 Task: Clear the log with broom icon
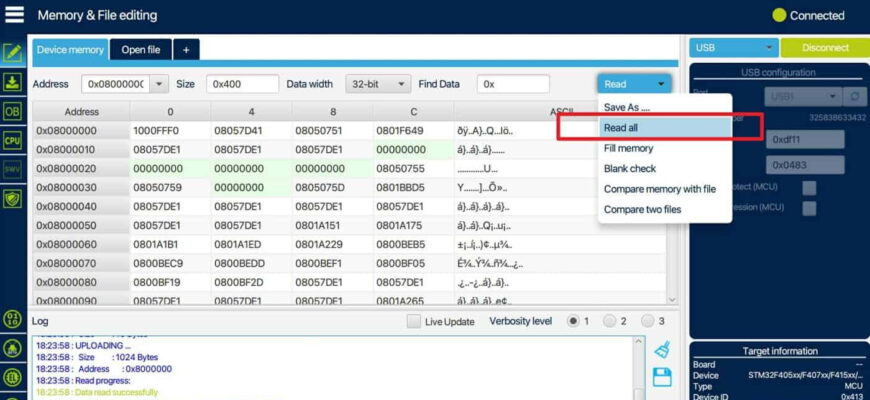661,349
